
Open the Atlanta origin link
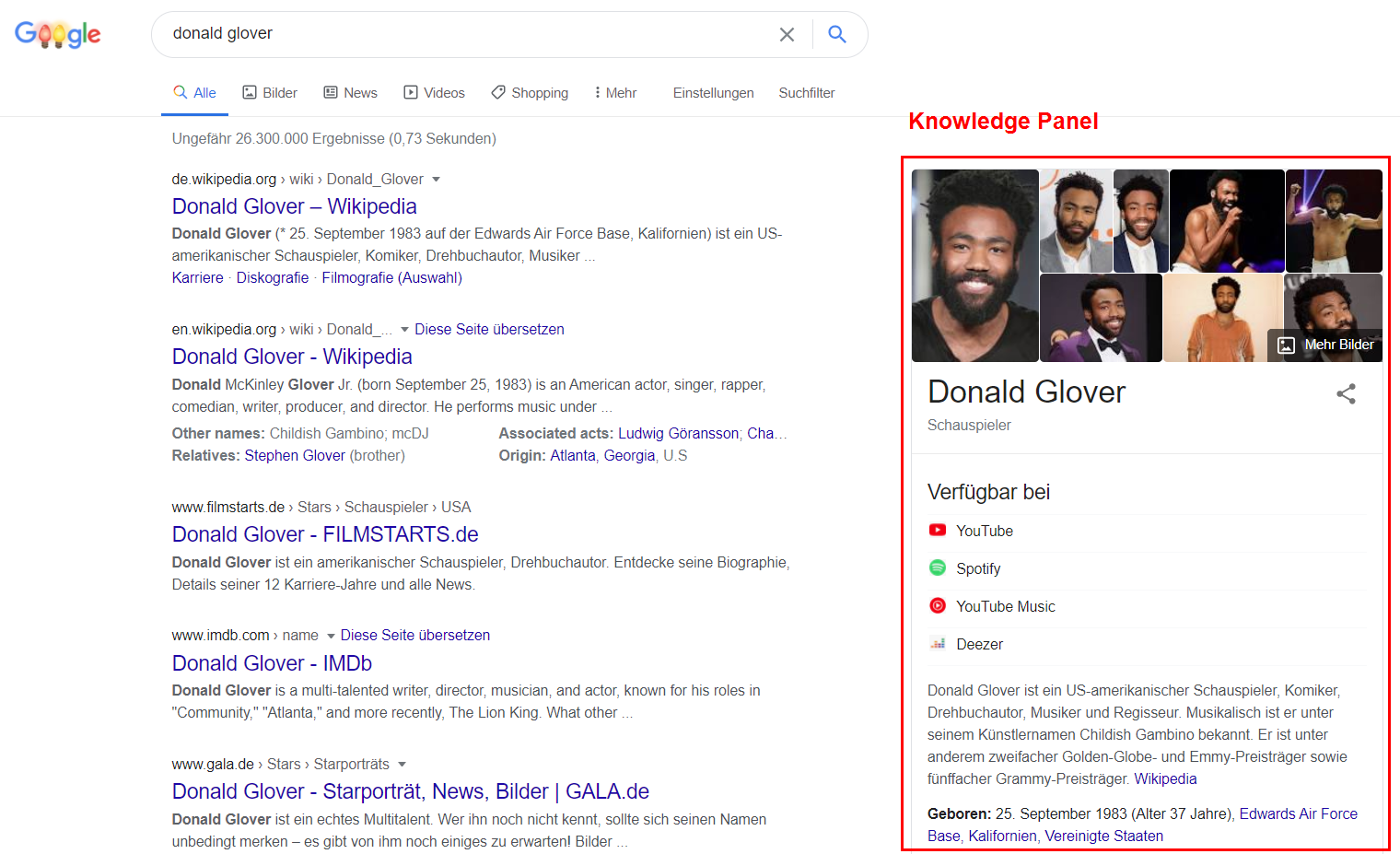tap(573, 455)
